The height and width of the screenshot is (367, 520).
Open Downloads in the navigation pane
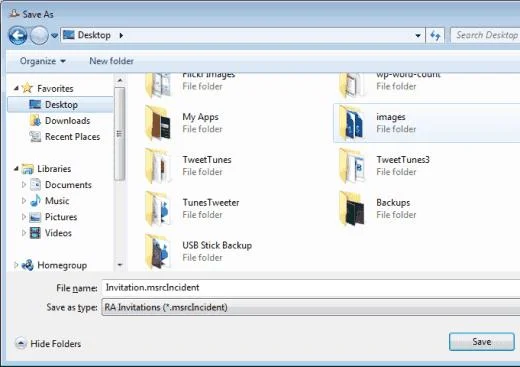coord(67,121)
